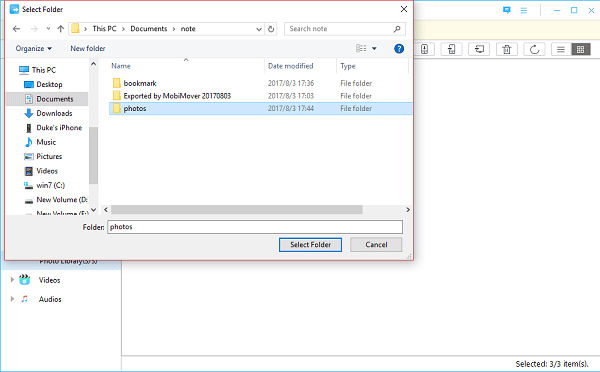Screen dimensions: 600x372
Task: Open the Organize menu
Action: pos(34,49)
